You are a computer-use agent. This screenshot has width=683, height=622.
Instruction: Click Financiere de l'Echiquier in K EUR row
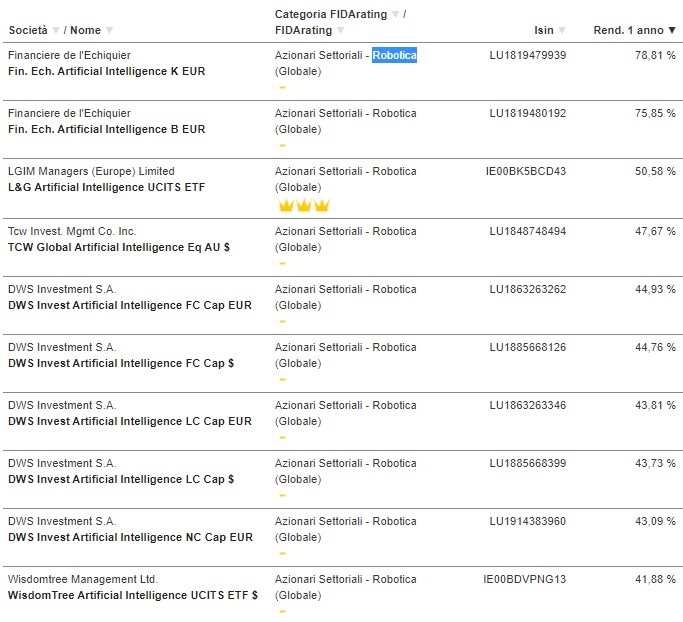click(69, 55)
